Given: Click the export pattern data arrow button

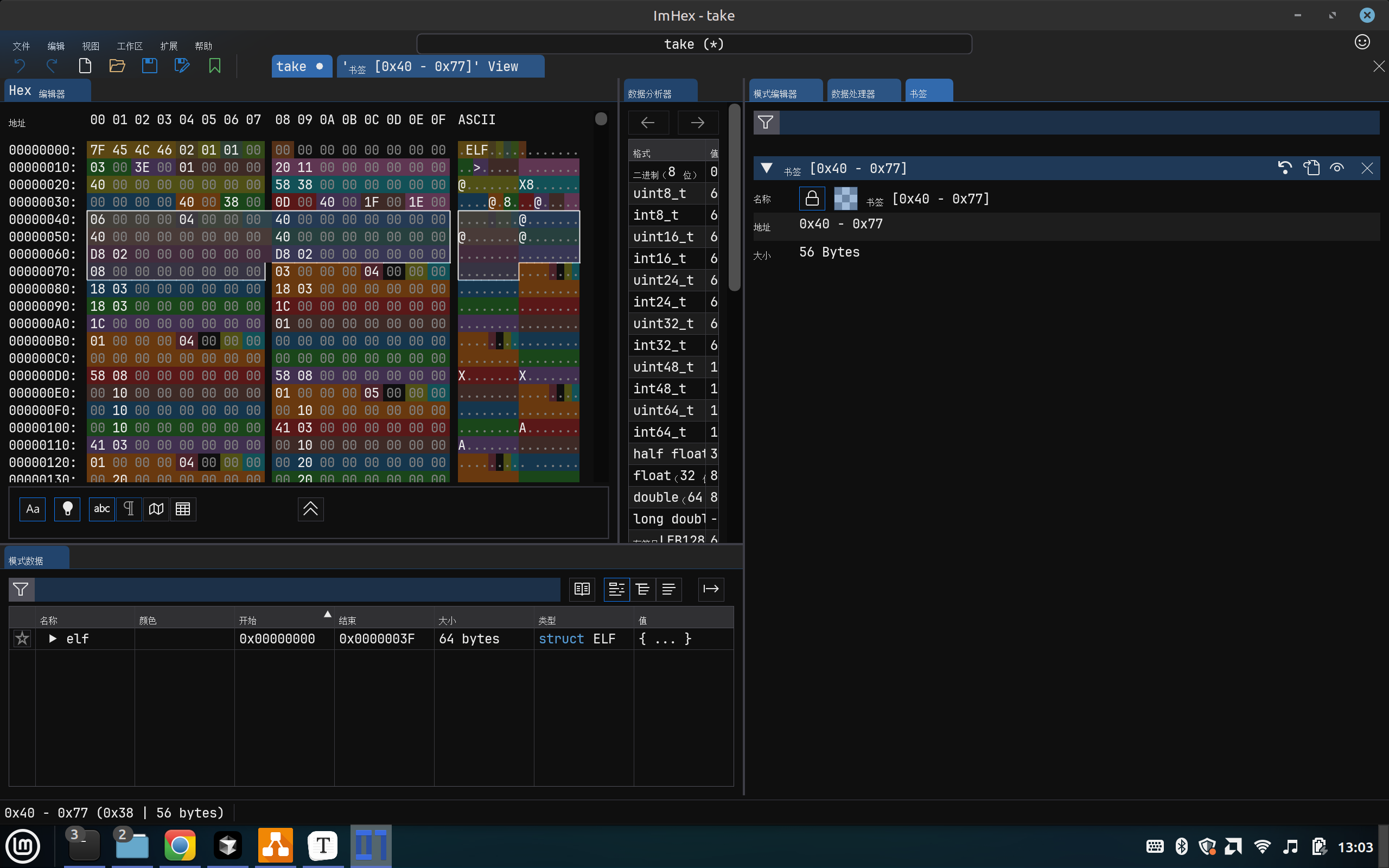Looking at the screenshot, I should click(x=711, y=589).
